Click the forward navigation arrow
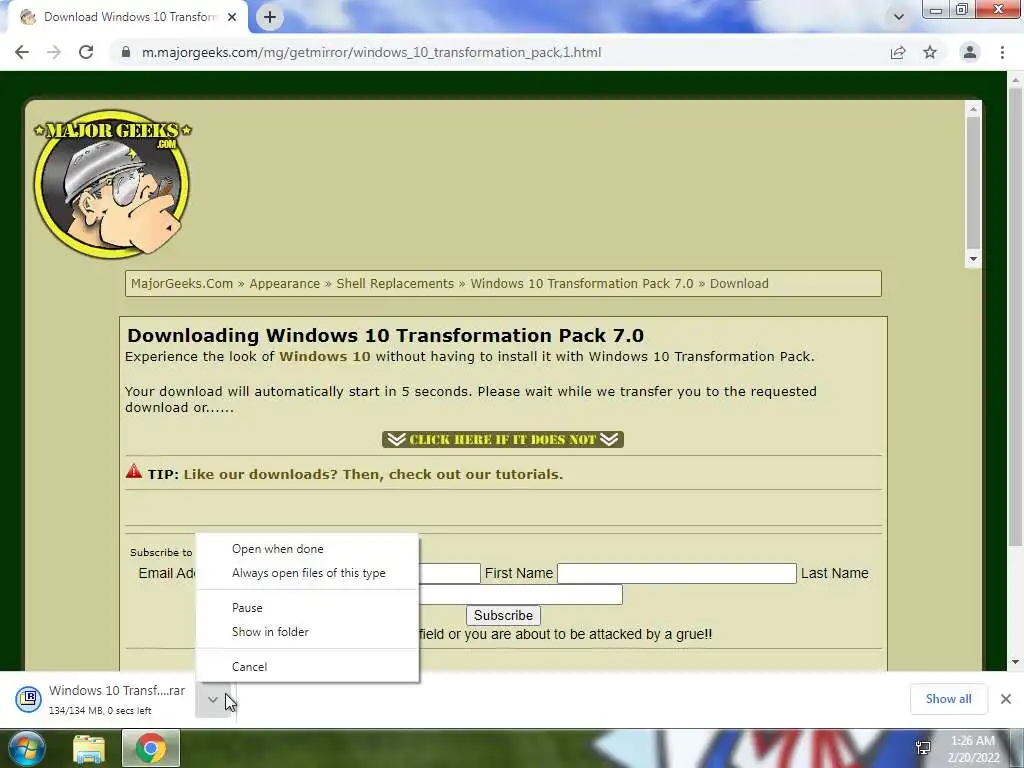Image resolution: width=1024 pixels, height=768 pixels. pos(54,52)
